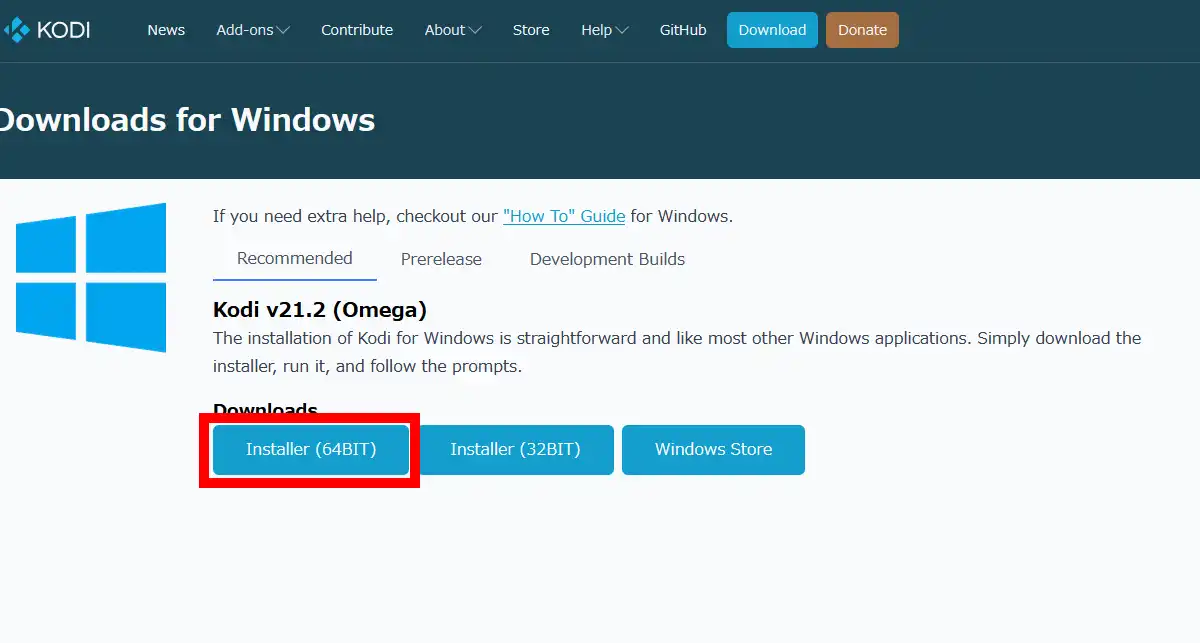Expand the About dropdown menu
1200x643 pixels.
453,30
